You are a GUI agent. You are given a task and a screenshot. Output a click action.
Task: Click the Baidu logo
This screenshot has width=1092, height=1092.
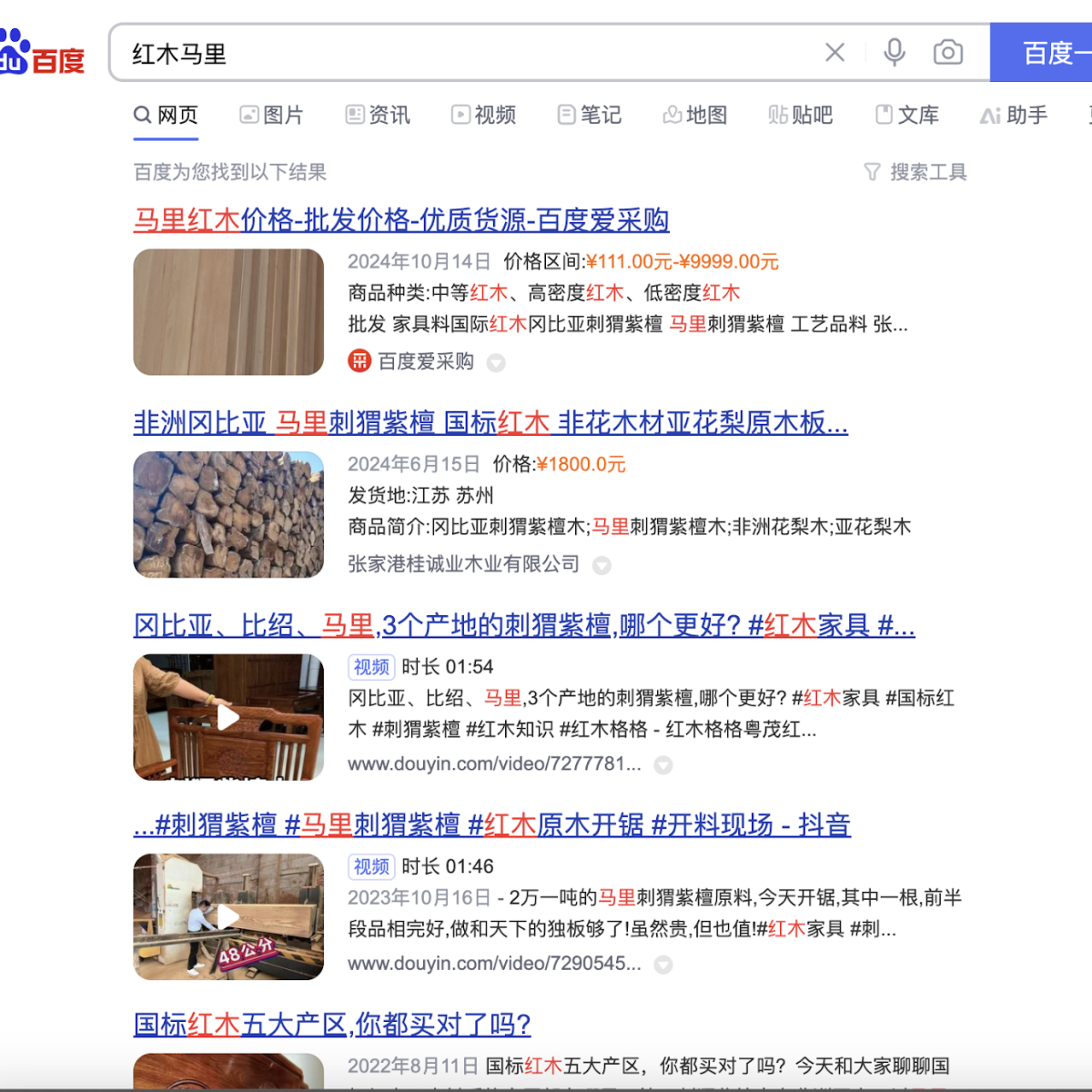42,53
